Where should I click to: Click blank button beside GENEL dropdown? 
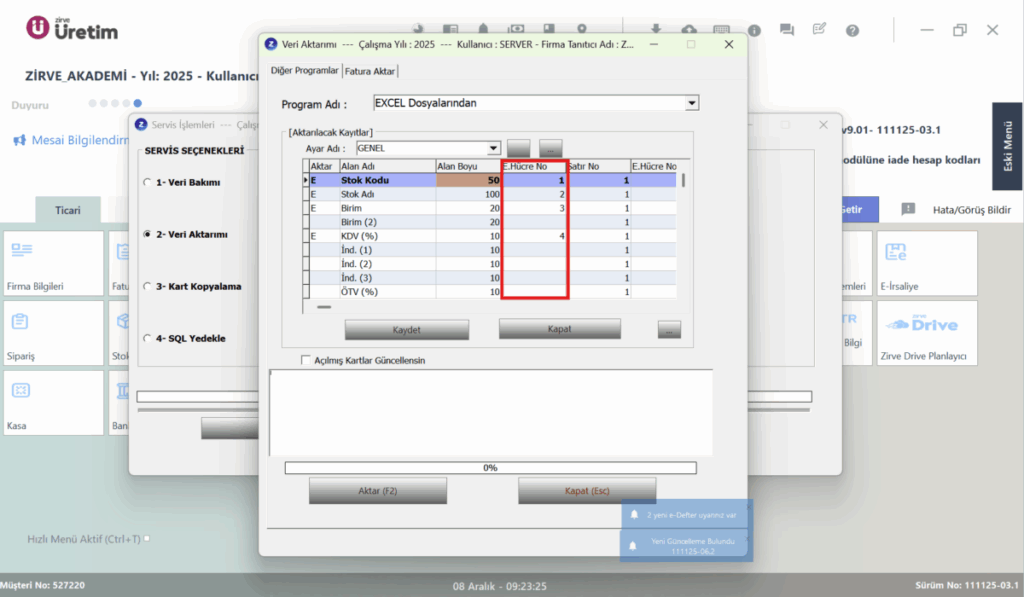(519, 148)
